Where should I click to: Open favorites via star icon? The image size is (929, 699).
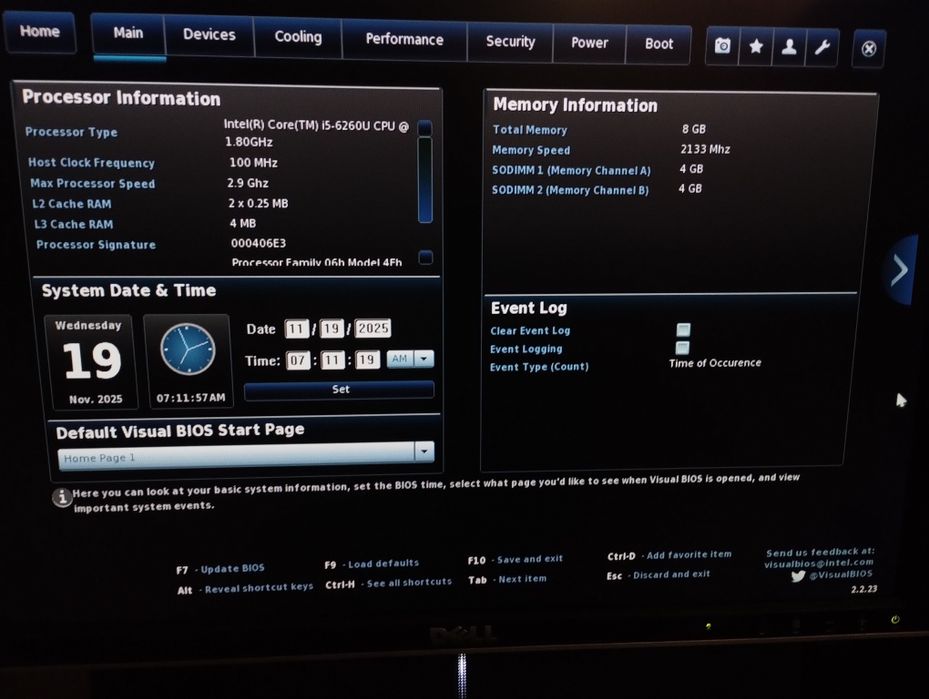click(x=755, y=46)
